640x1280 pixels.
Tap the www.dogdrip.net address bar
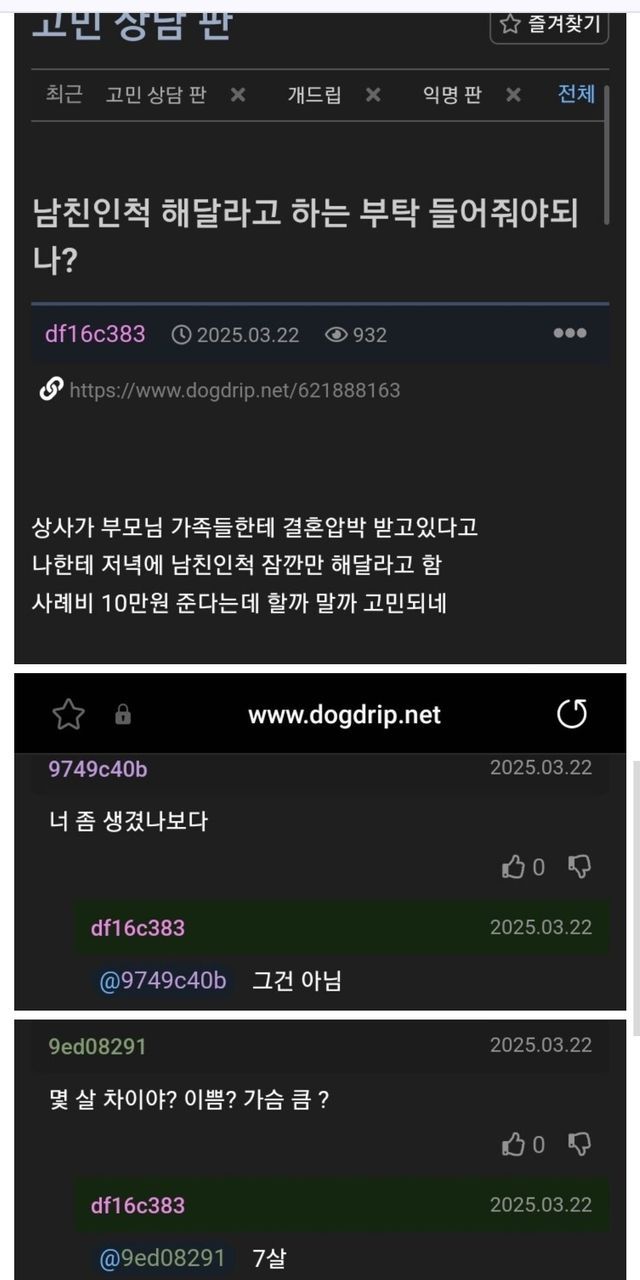point(344,715)
